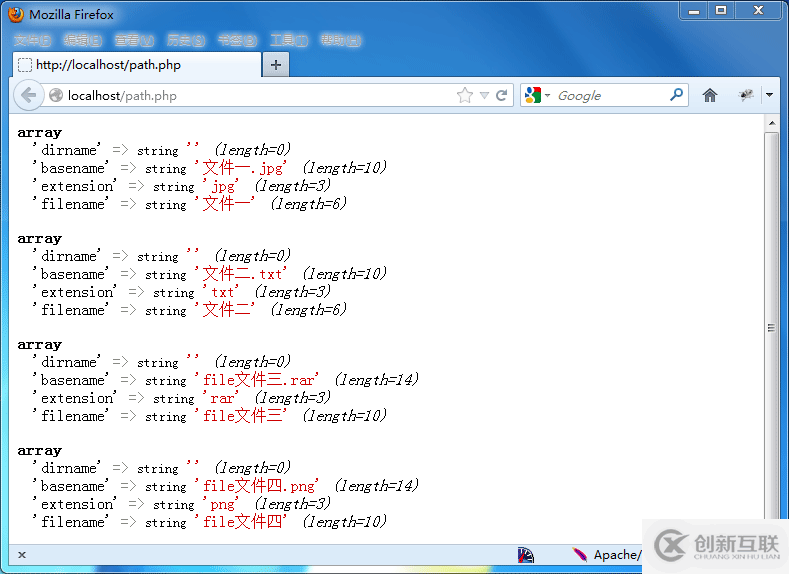Click the Apache feather icon in status bar
The width and height of the screenshot is (789, 574).
click(x=580, y=555)
